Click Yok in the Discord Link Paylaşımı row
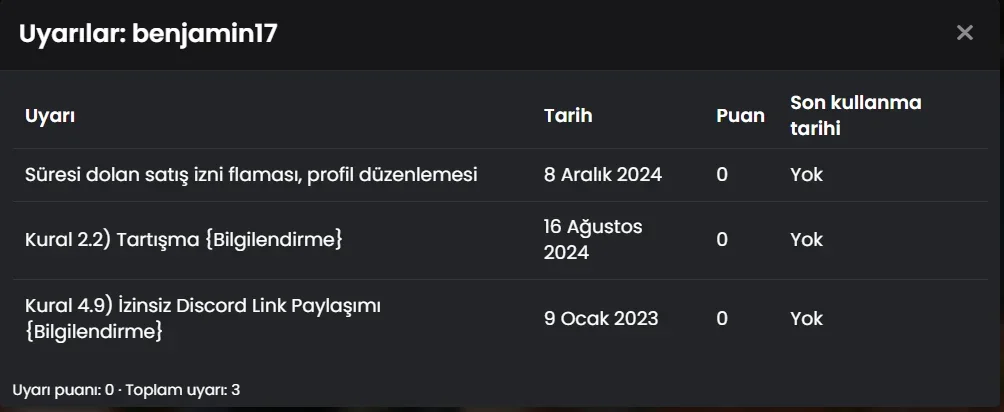The image size is (1004, 412). (806, 319)
